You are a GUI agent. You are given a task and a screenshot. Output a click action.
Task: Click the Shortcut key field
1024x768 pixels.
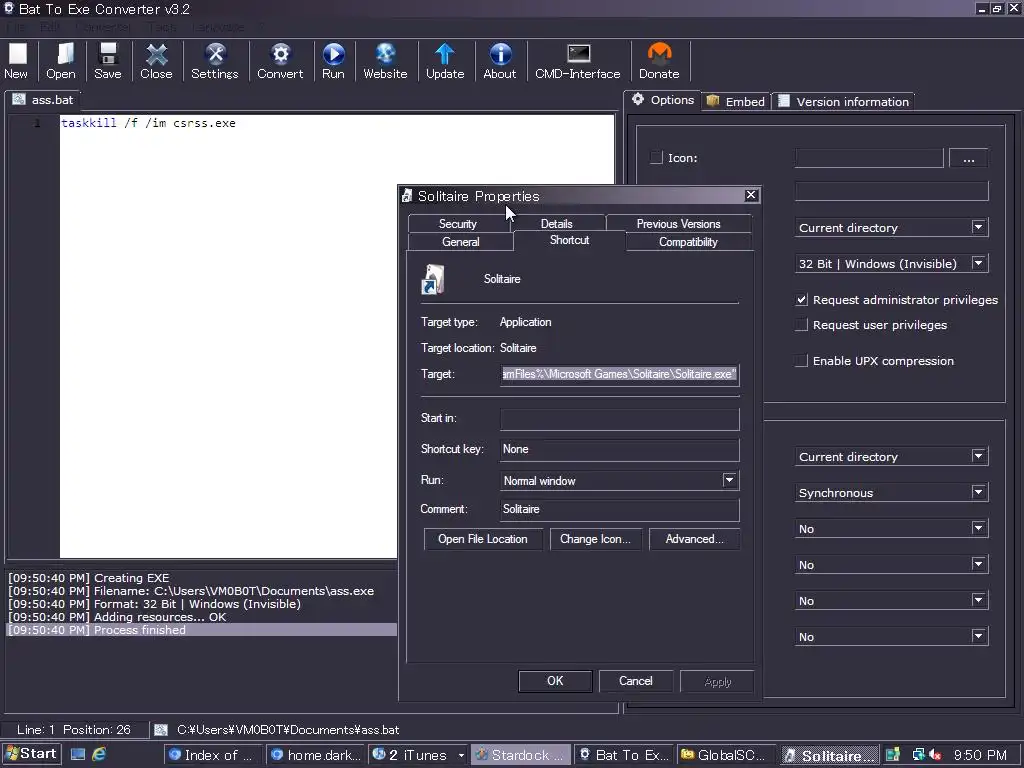pyautogui.click(x=619, y=449)
